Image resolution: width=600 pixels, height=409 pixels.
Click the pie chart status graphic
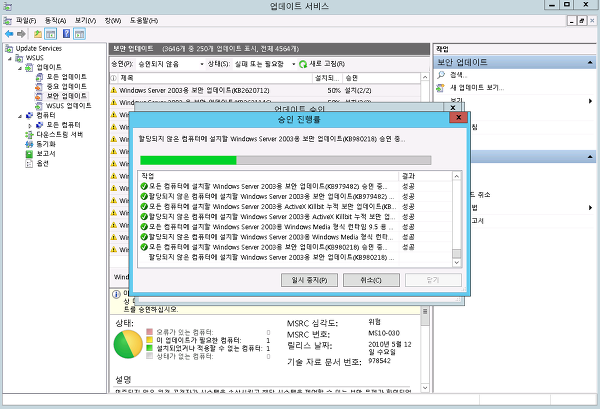(128, 344)
